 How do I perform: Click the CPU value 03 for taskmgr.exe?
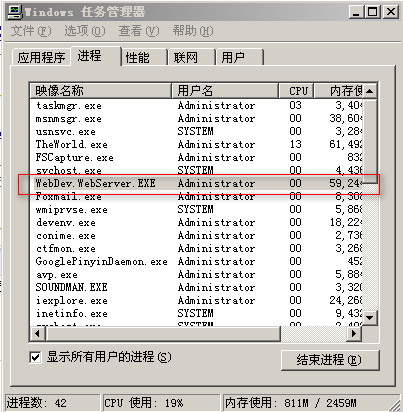point(295,106)
